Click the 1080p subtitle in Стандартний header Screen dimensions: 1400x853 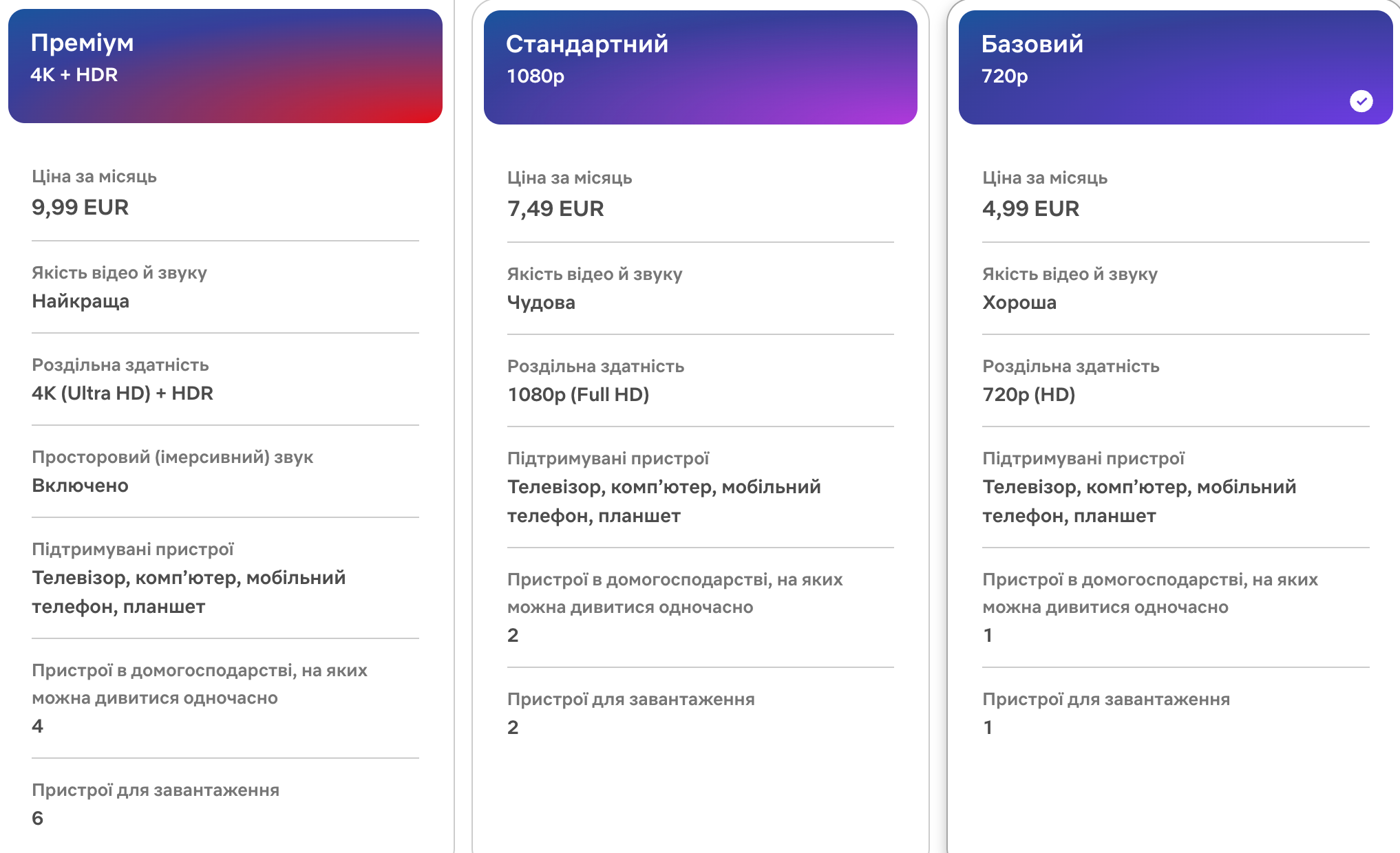pyautogui.click(x=535, y=76)
